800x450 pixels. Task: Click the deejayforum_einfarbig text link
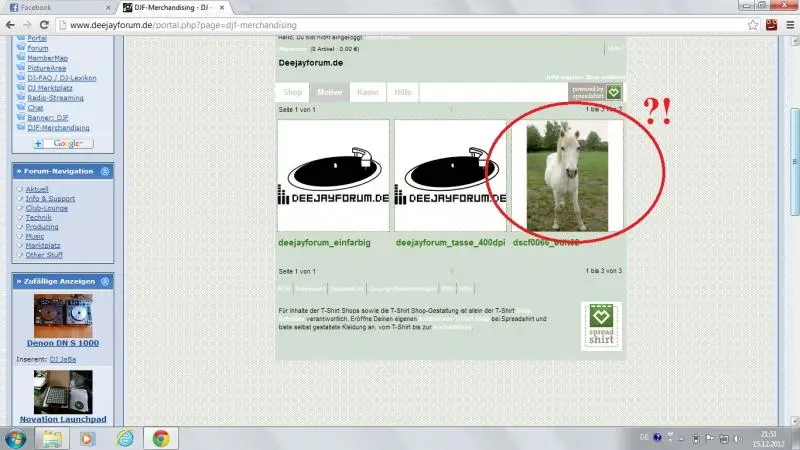[324, 243]
